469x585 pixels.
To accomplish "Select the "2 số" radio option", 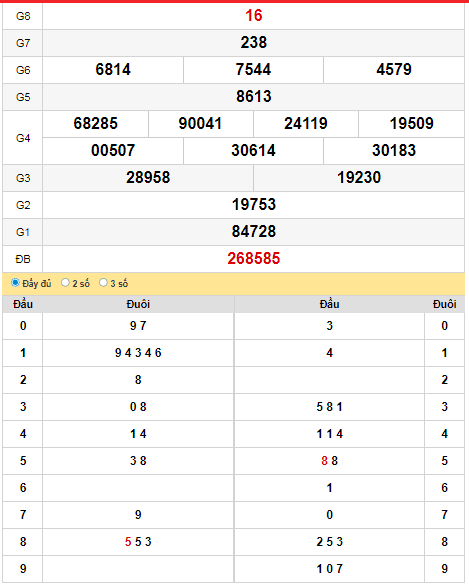I will tap(65, 283).
